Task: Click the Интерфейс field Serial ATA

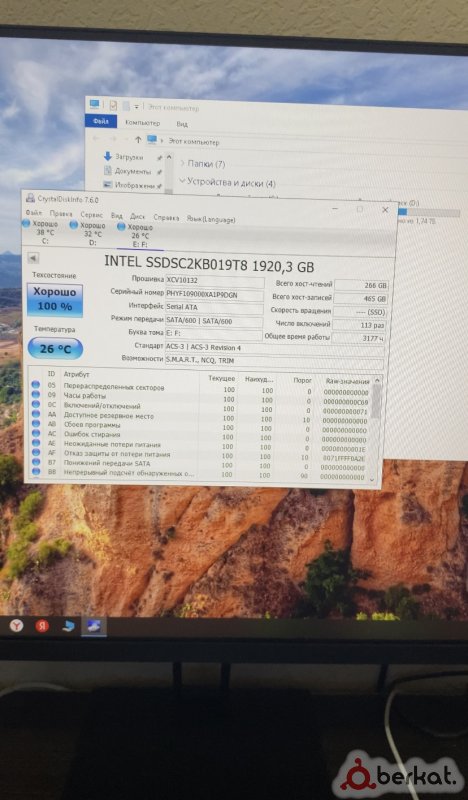Action: tap(214, 308)
